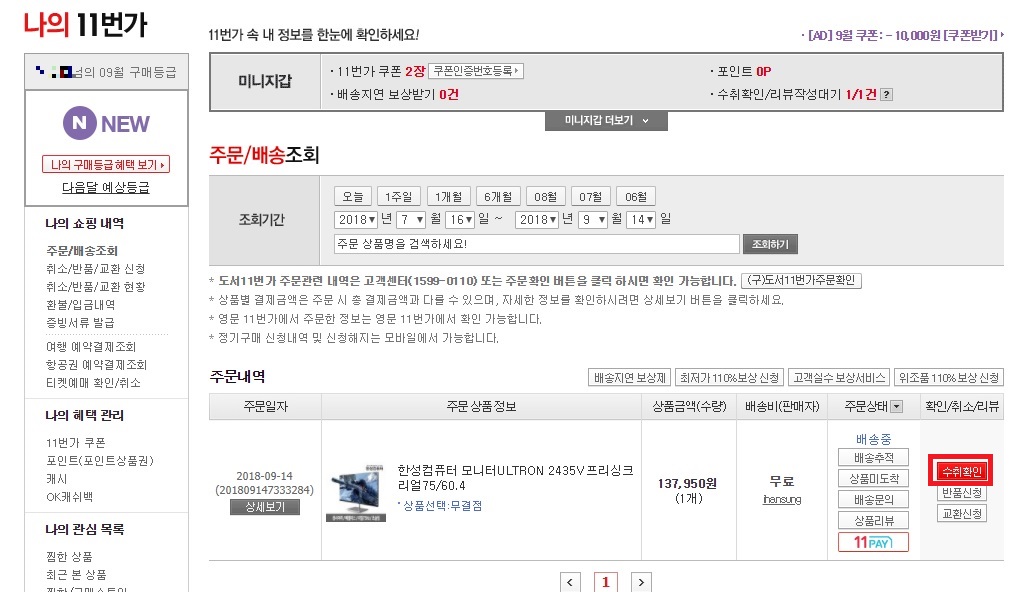Open the end month dropdown showing 9
Viewport: 1010px width, 592px height.
[593, 220]
